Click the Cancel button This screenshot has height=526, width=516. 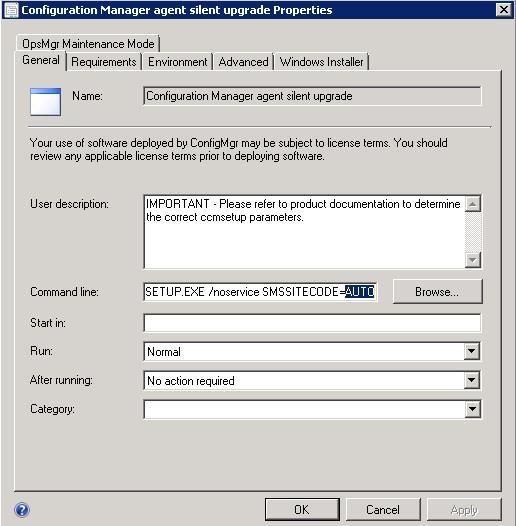(383, 510)
